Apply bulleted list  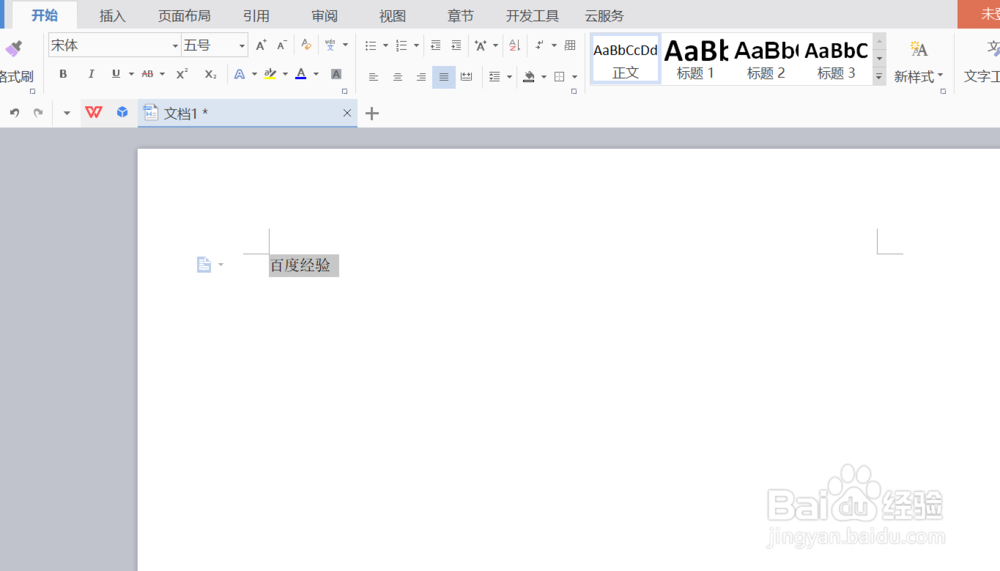point(371,45)
